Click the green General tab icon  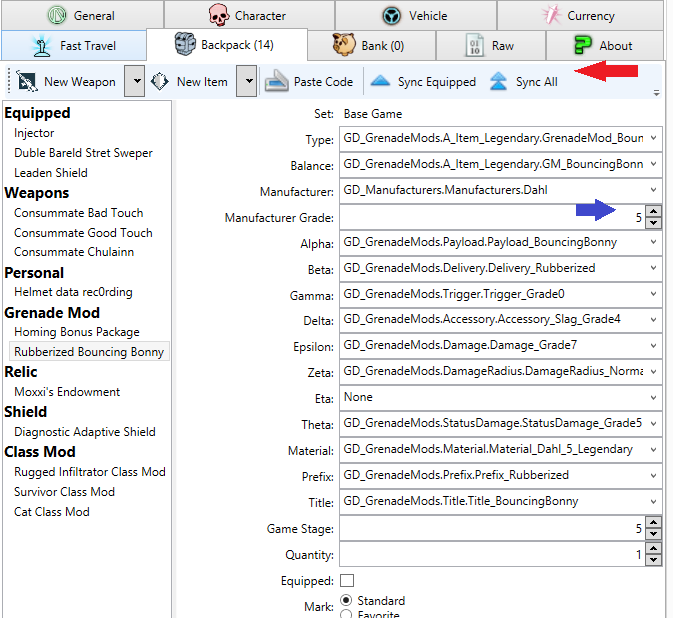(x=57, y=15)
